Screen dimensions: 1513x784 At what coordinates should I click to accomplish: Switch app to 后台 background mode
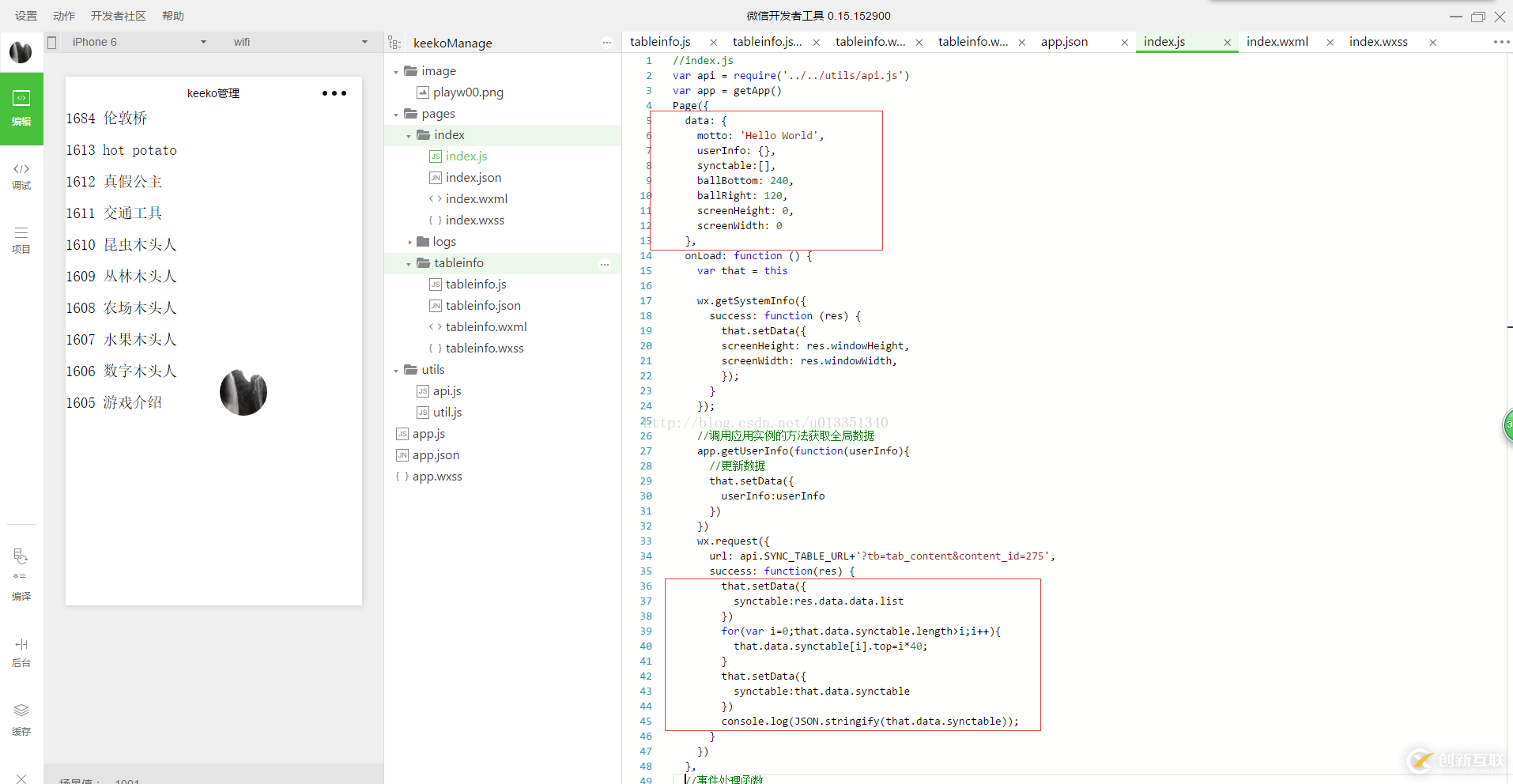coord(21,652)
